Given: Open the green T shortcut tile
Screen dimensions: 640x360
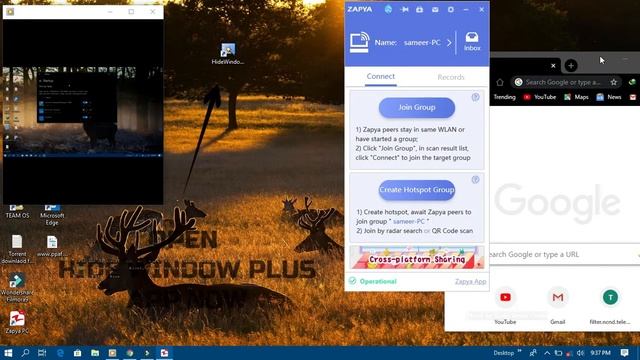Looking at the screenshot, I should tap(610, 305).
